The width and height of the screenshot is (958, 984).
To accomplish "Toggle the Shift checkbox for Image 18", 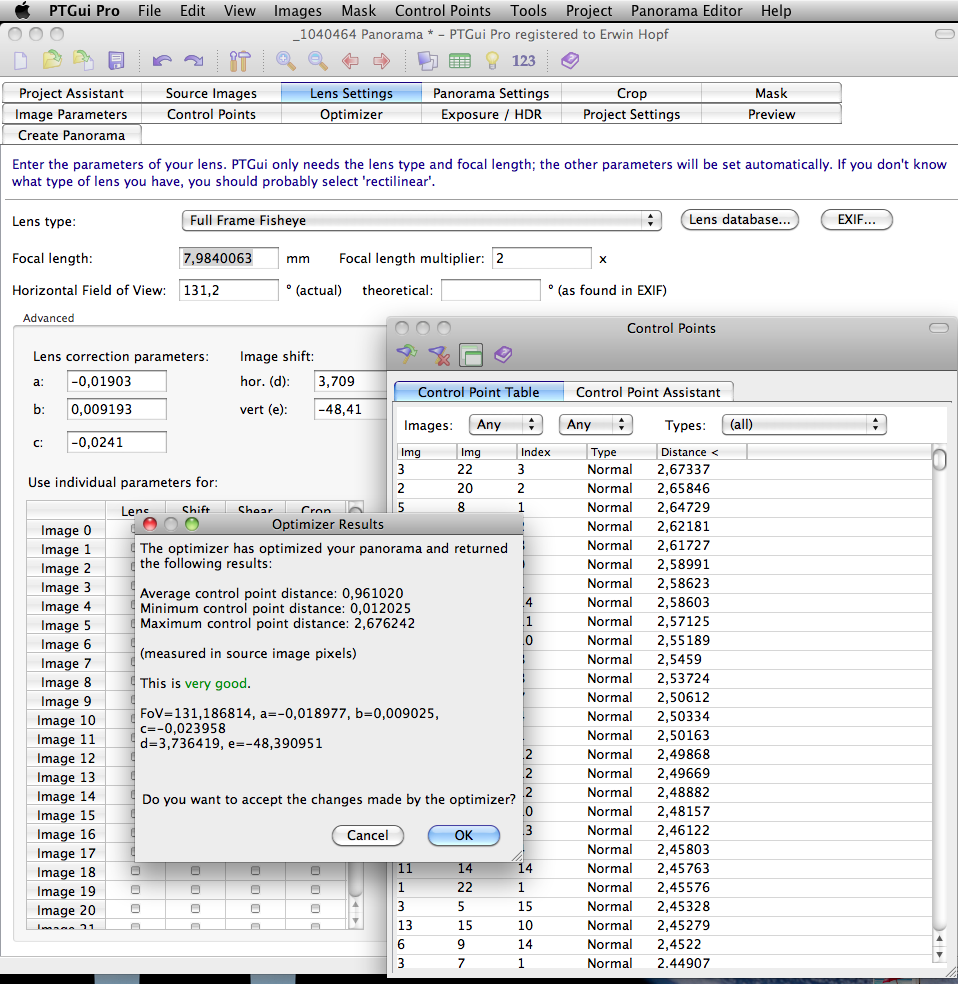I will [x=196, y=871].
